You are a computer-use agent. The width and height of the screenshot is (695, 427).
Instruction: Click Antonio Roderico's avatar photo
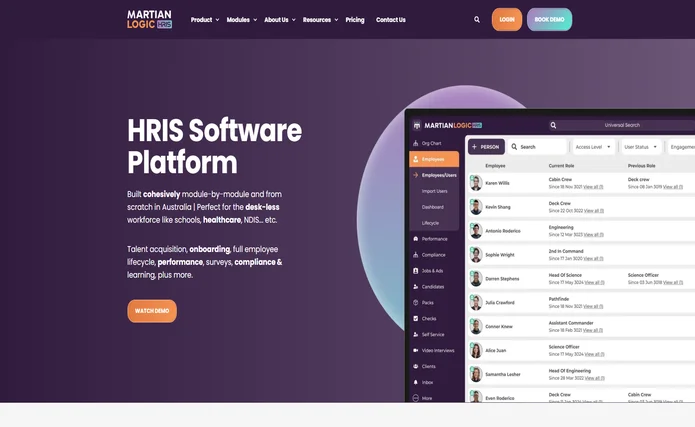pyautogui.click(x=476, y=231)
